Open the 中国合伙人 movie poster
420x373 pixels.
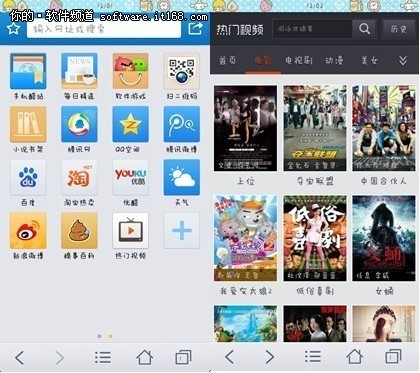(x=384, y=128)
